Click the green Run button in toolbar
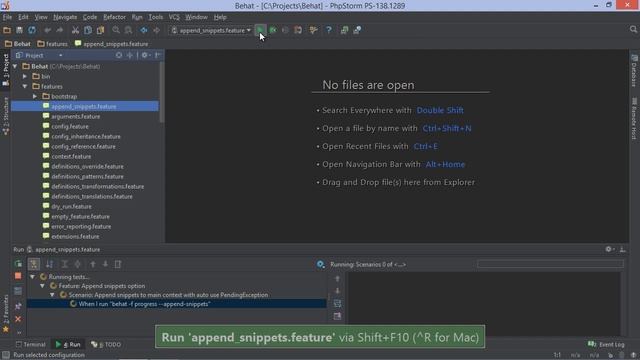The width and height of the screenshot is (640, 360). [260, 30]
